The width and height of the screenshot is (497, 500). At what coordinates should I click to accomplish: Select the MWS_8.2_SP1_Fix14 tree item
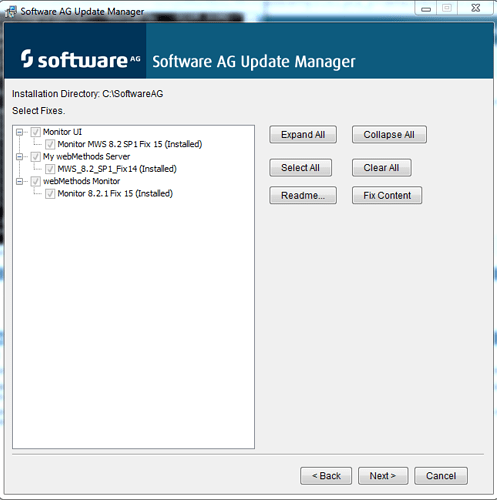click(x=117, y=169)
